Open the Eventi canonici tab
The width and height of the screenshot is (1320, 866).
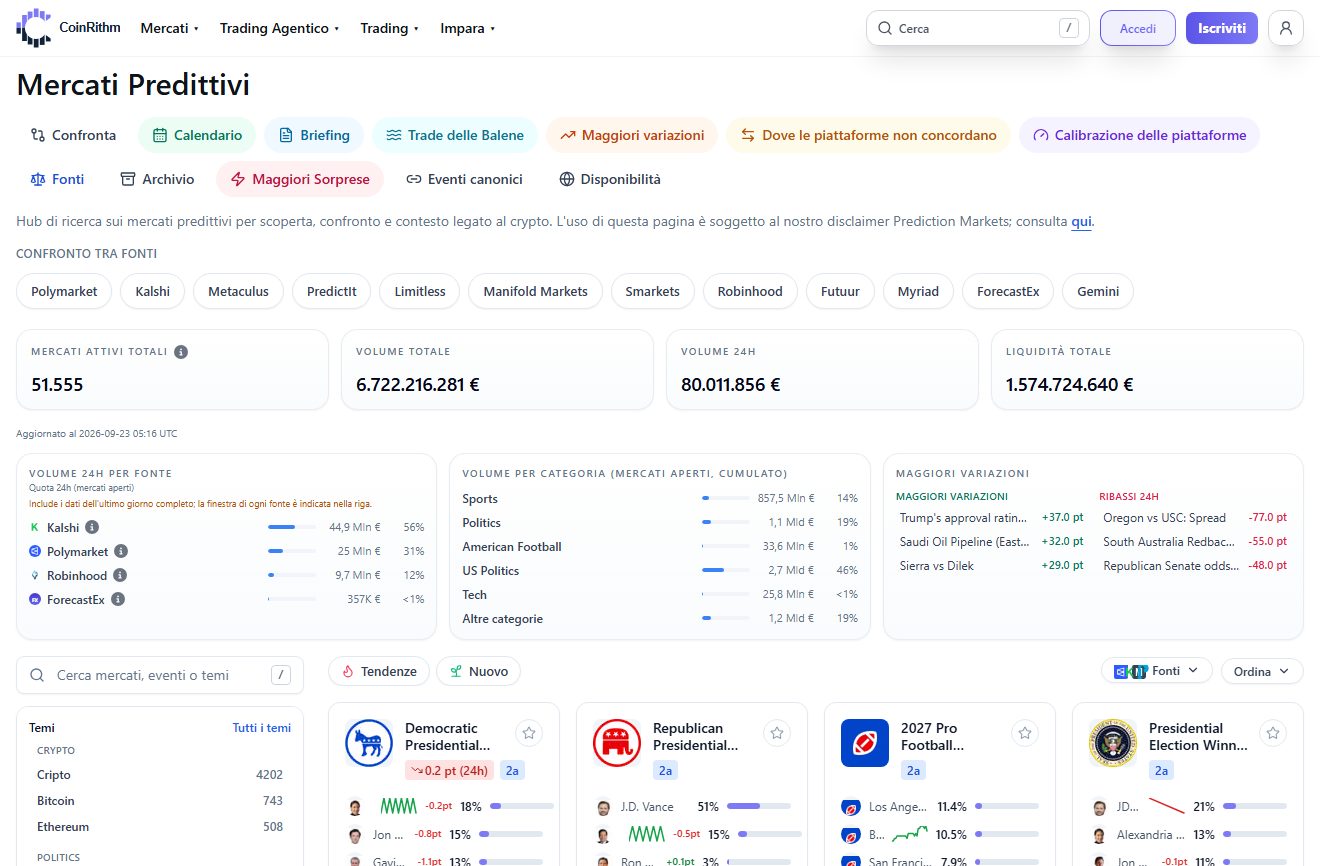click(x=464, y=179)
